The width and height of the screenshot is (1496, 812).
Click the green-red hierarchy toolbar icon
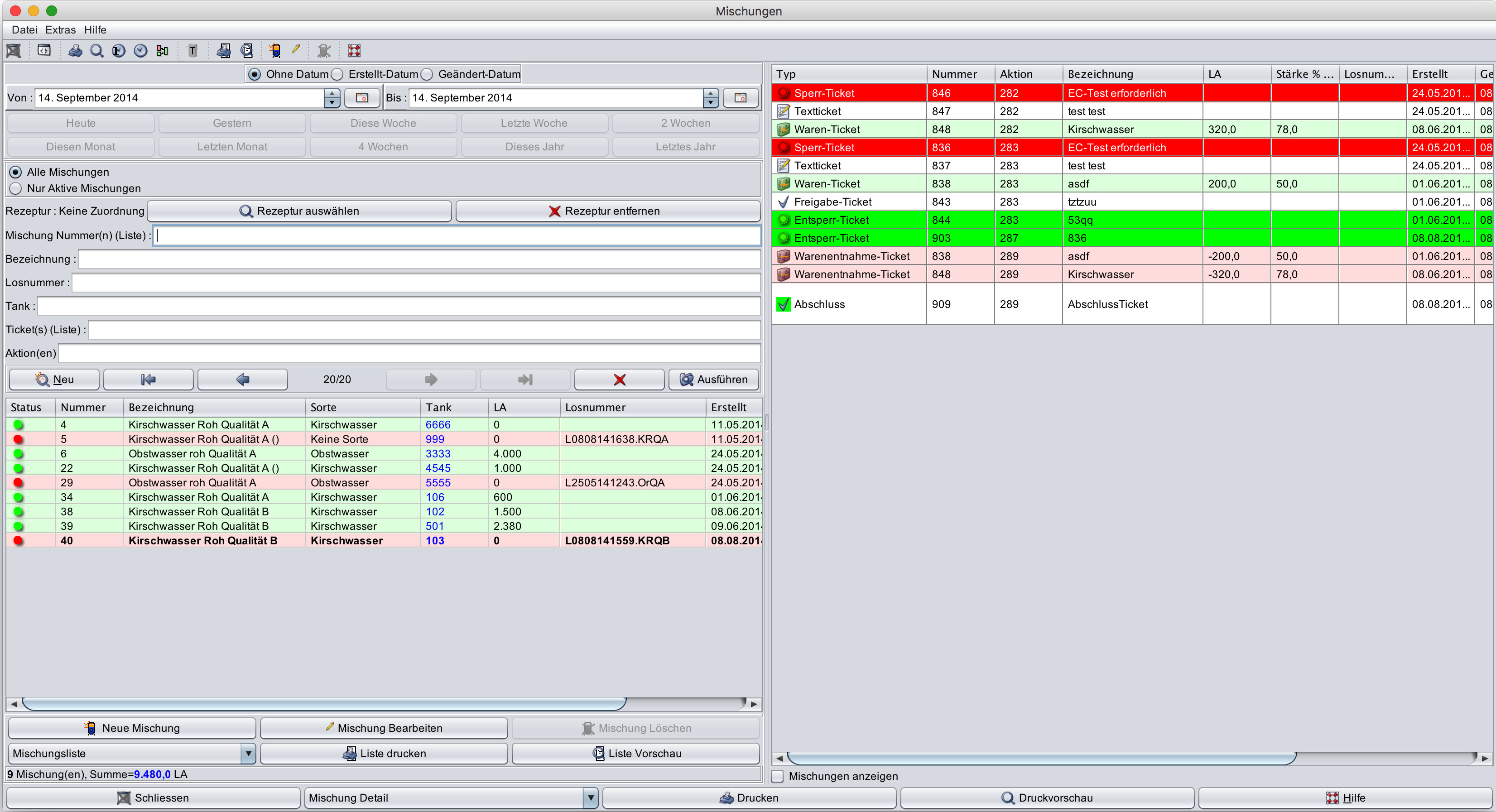tap(162, 51)
